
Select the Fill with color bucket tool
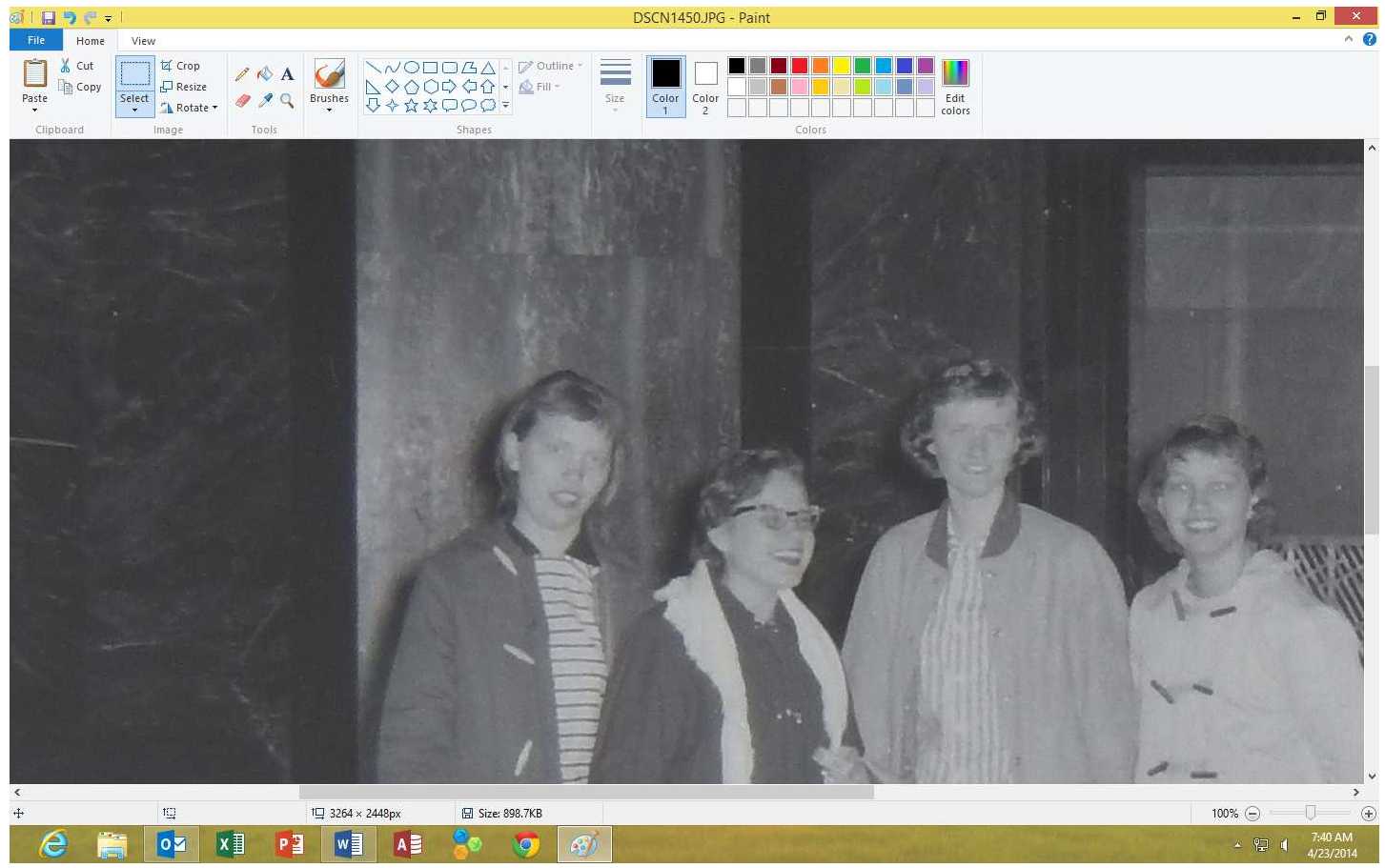(265, 74)
